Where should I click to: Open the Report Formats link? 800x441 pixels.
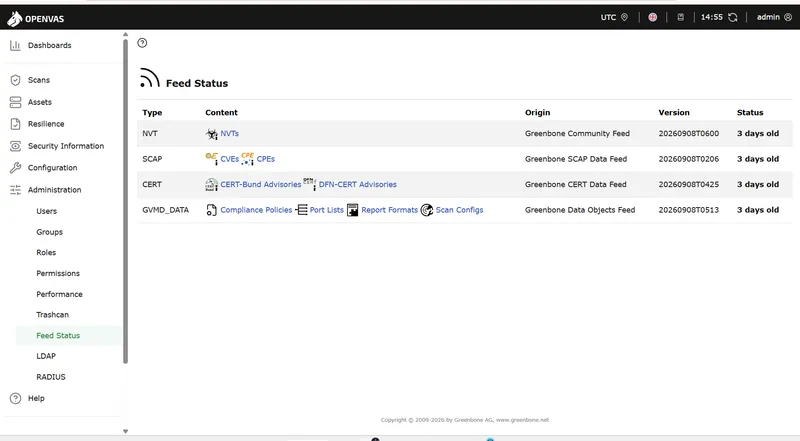[389, 210]
